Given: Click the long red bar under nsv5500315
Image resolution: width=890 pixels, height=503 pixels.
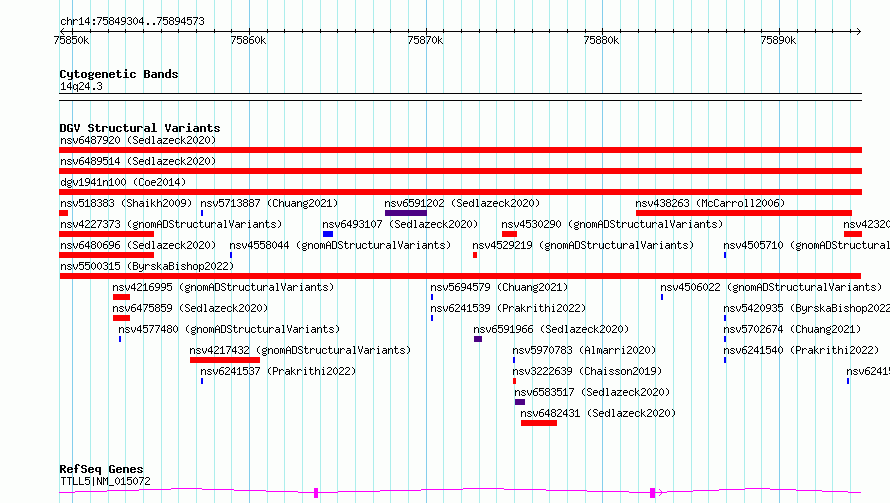Looking at the screenshot, I should [x=460, y=276].
